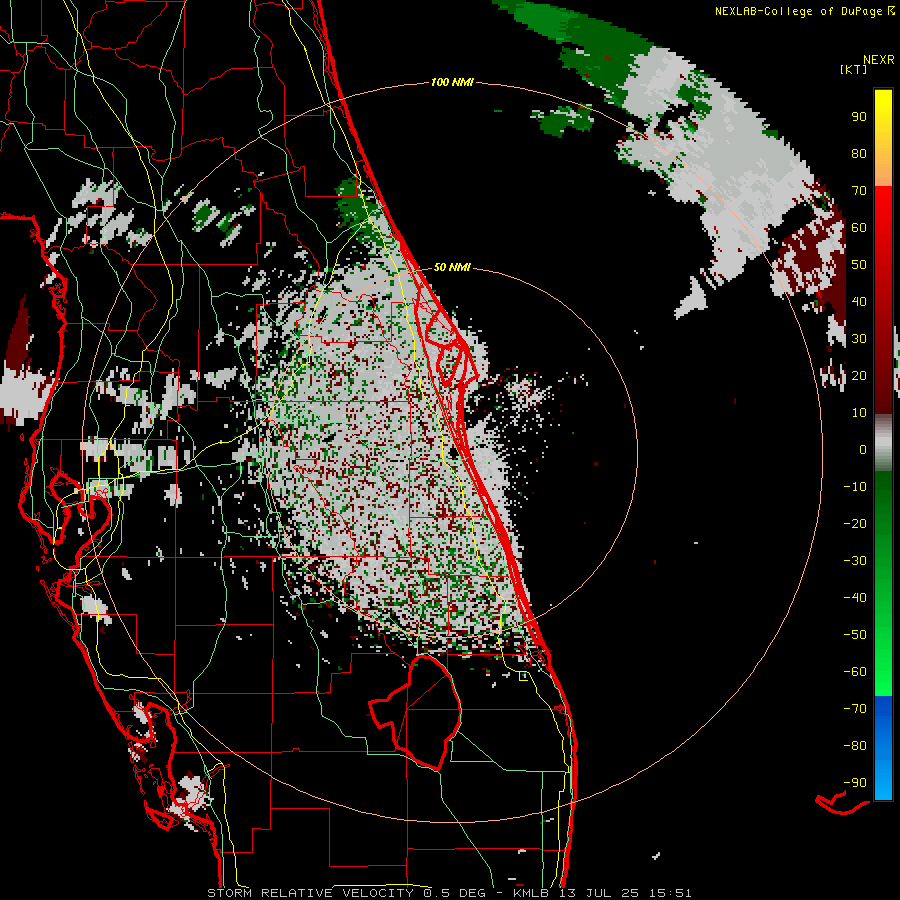Click the -90 value on the velocity scale

[x=855, y=783]
